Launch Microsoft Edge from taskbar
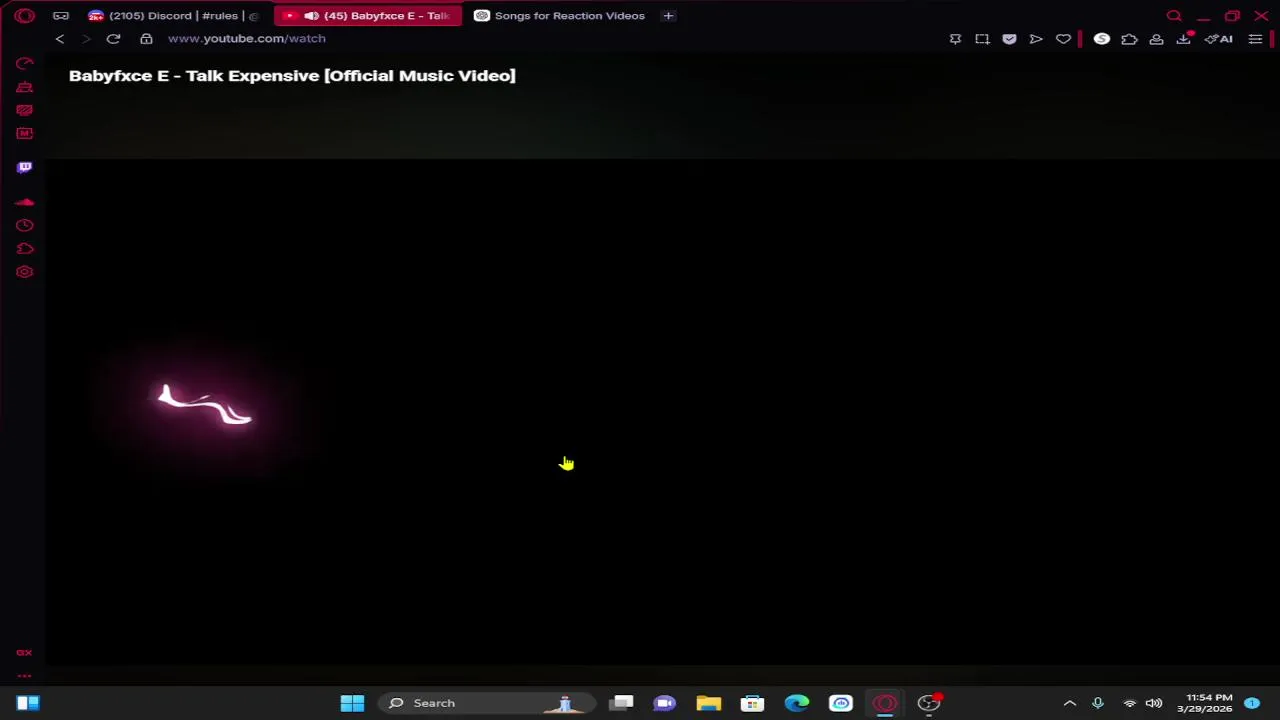The width and height of the screenshot is (1280, 720). click(x=797, y=703)
